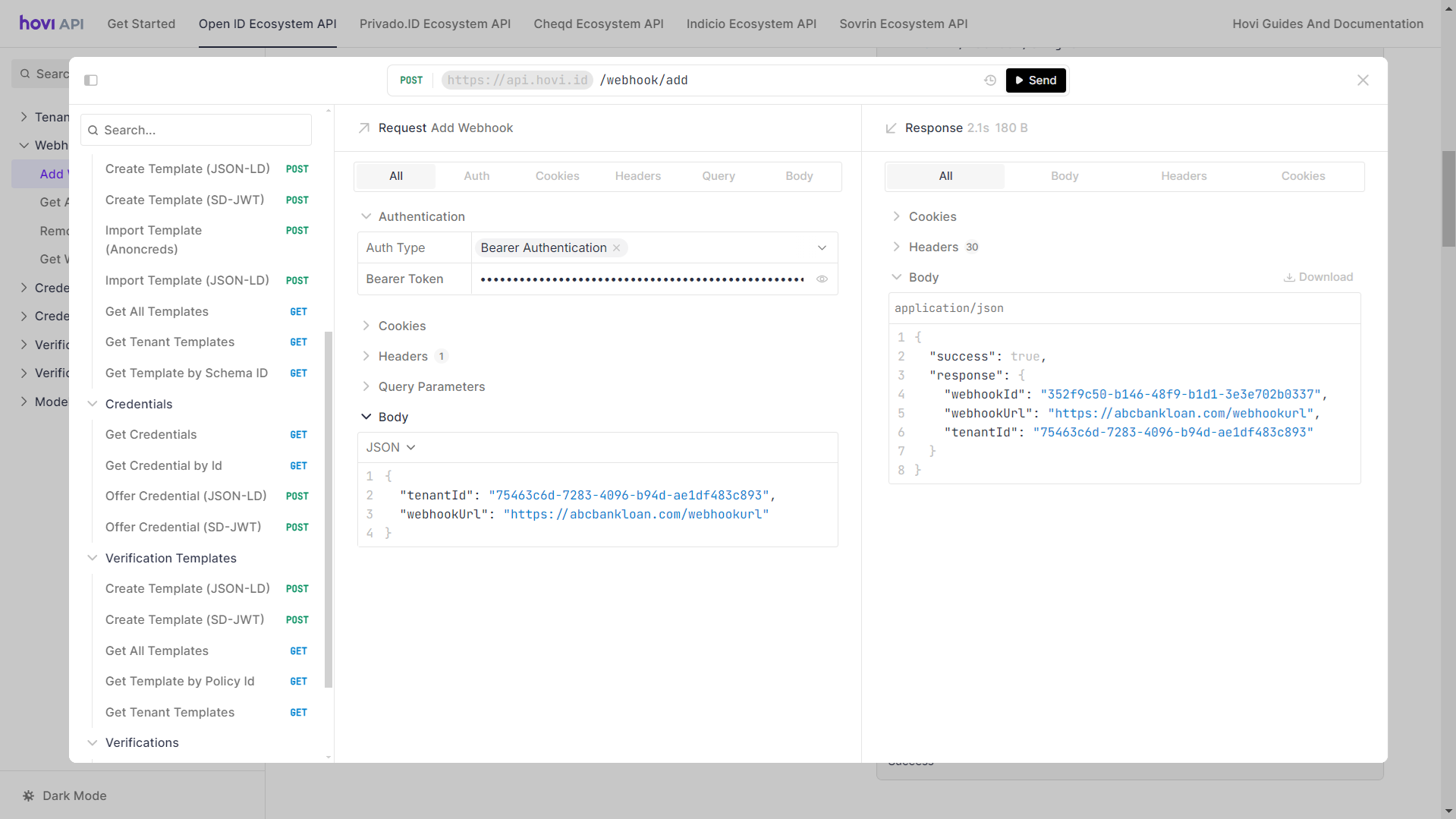Open the Privado.ID Ecosystem API menu
The height and width of the screenshot is (819, 1456).
click(x=435, y=24)
